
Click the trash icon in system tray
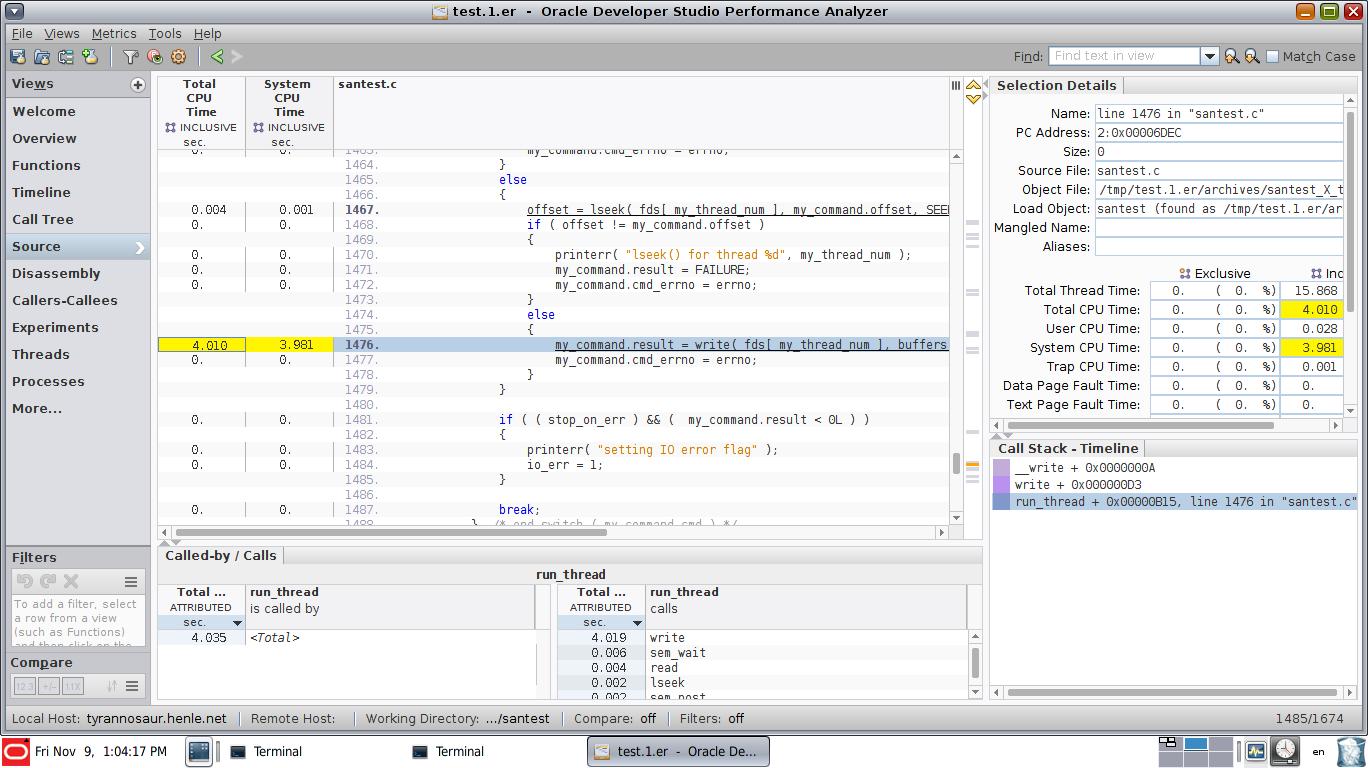coord(1350,751)
